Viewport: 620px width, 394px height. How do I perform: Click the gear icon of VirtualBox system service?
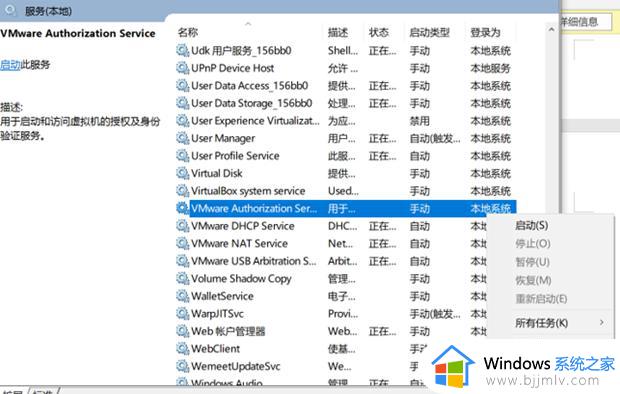coord(182,191)
